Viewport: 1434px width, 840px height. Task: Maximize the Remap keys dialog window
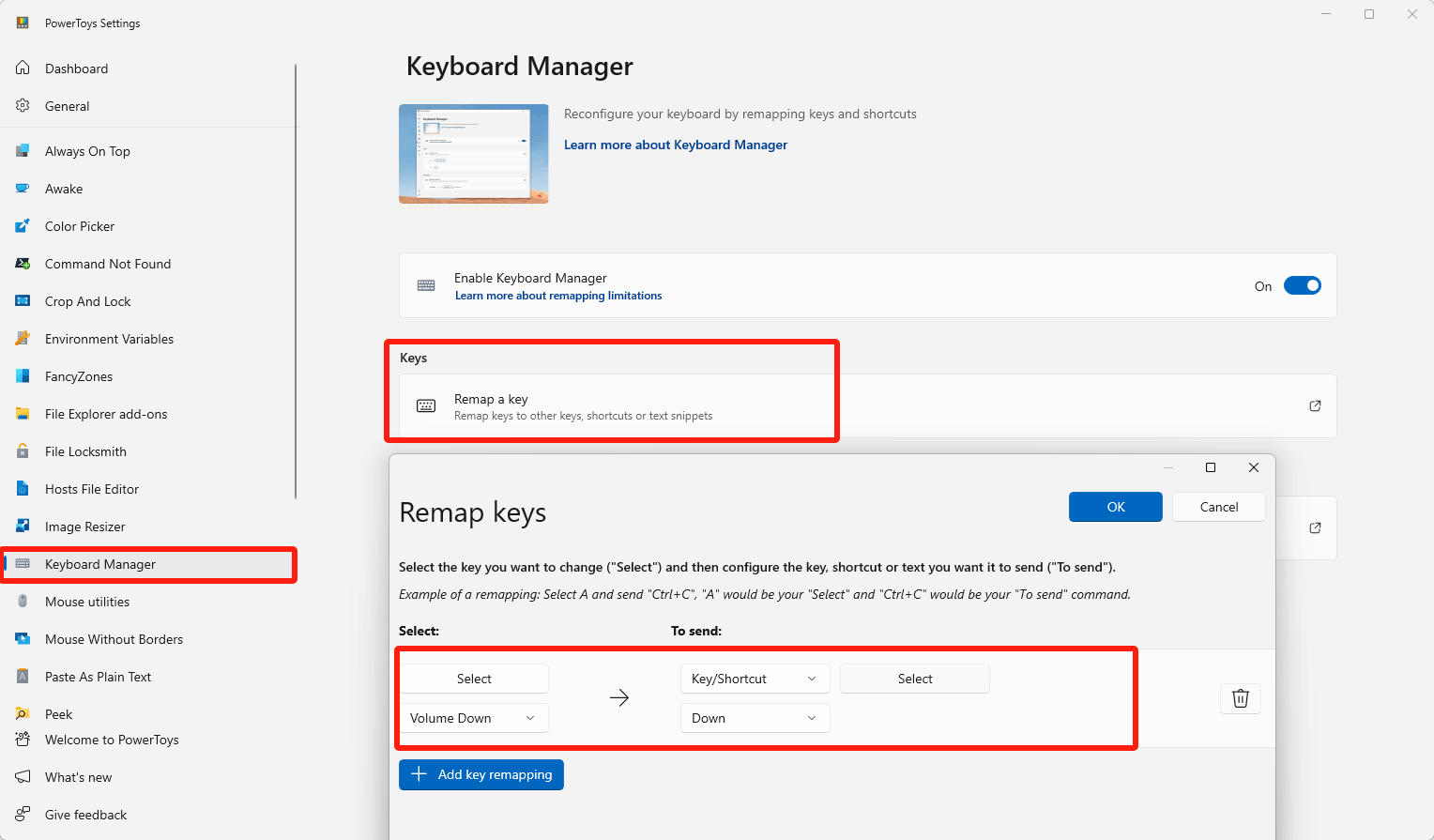coord(1211,467)
